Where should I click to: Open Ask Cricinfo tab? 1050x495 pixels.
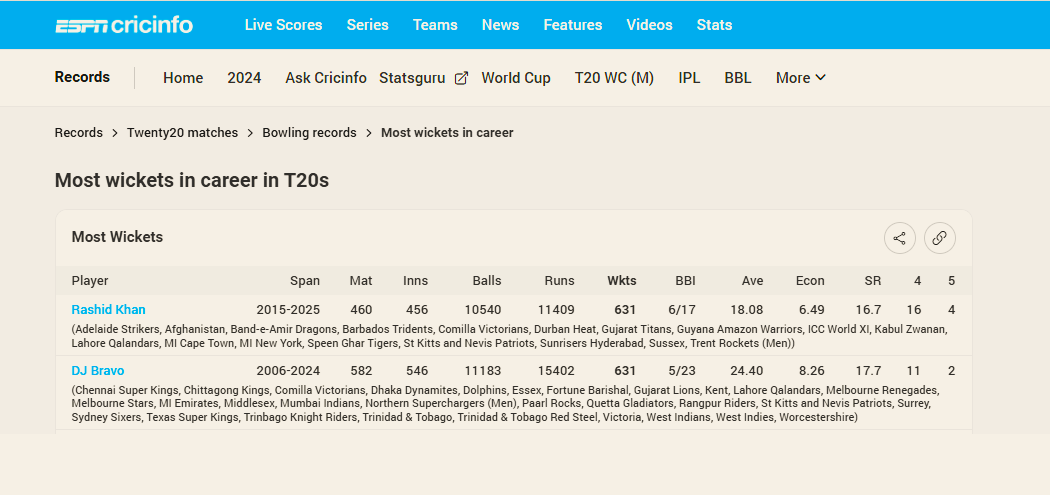coord(325,78)
